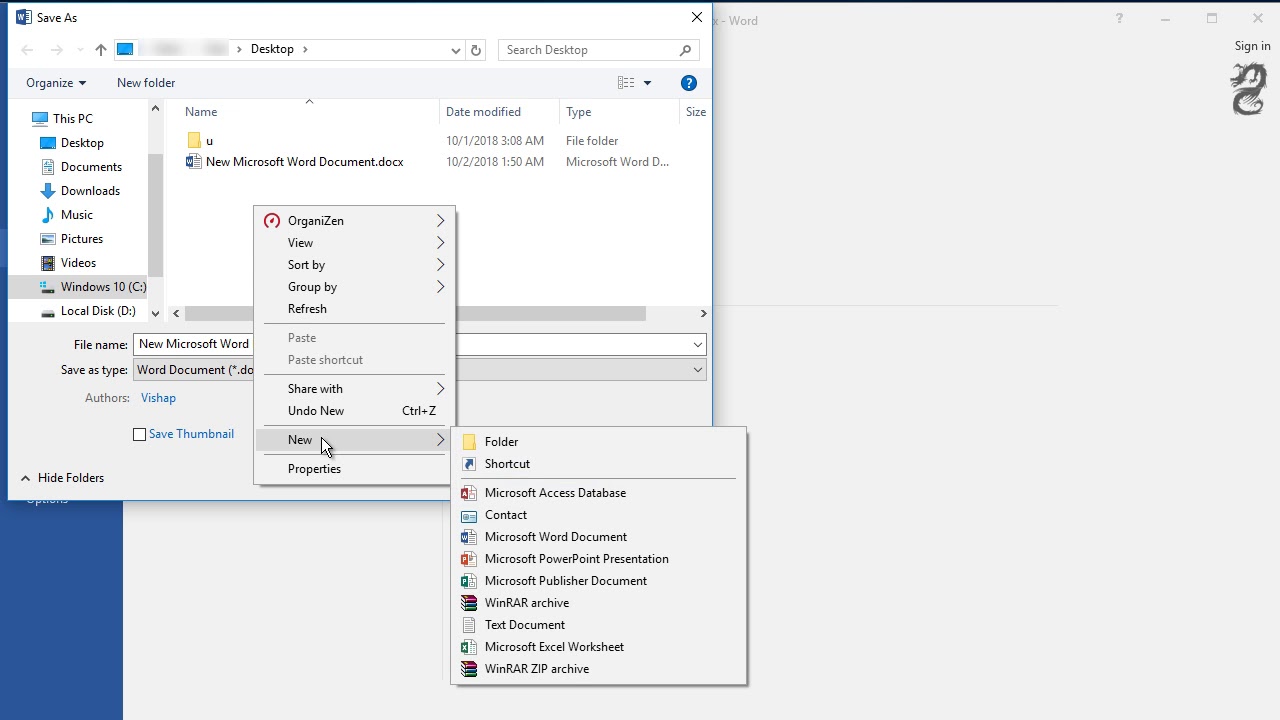Click the Shortcut icon in New submenu

(469, 464)
